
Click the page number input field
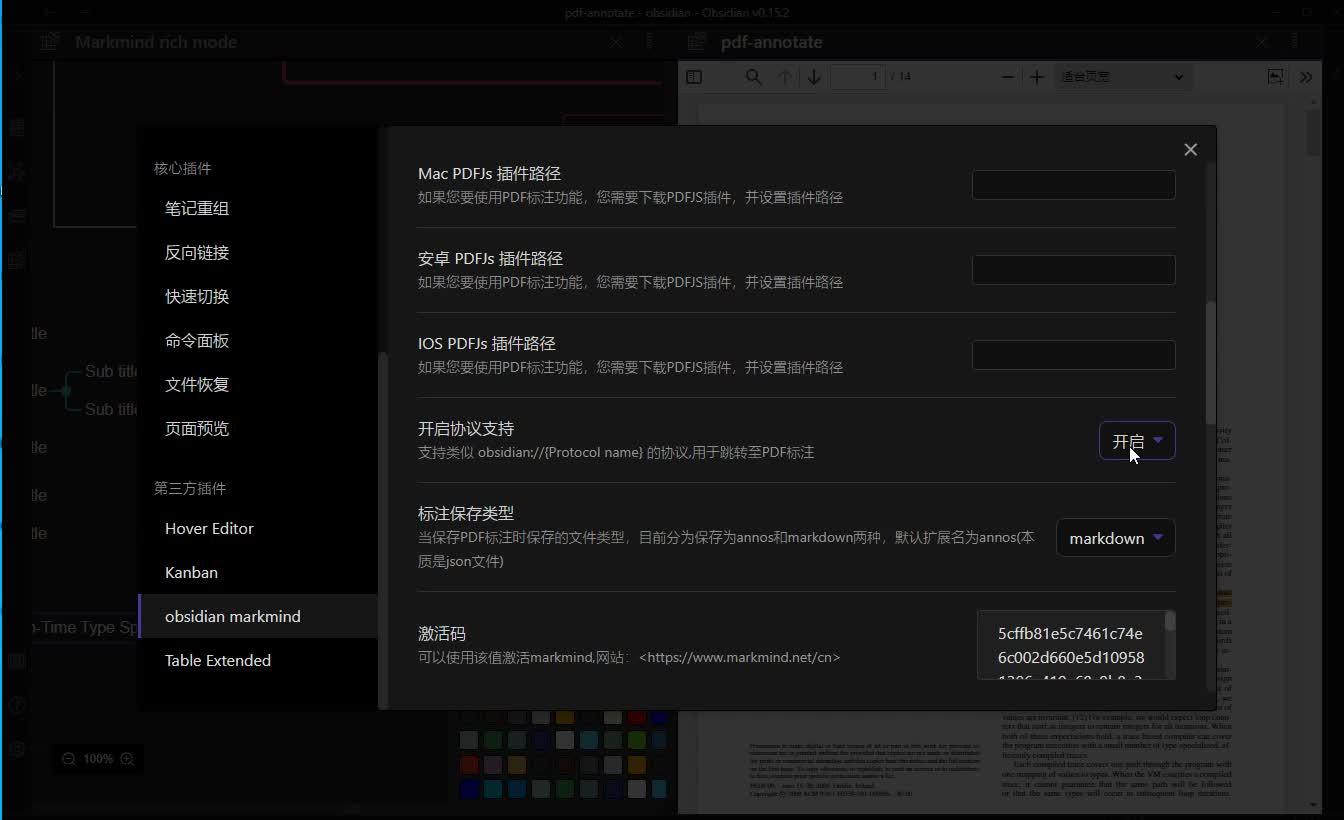(x=857, y=76)
